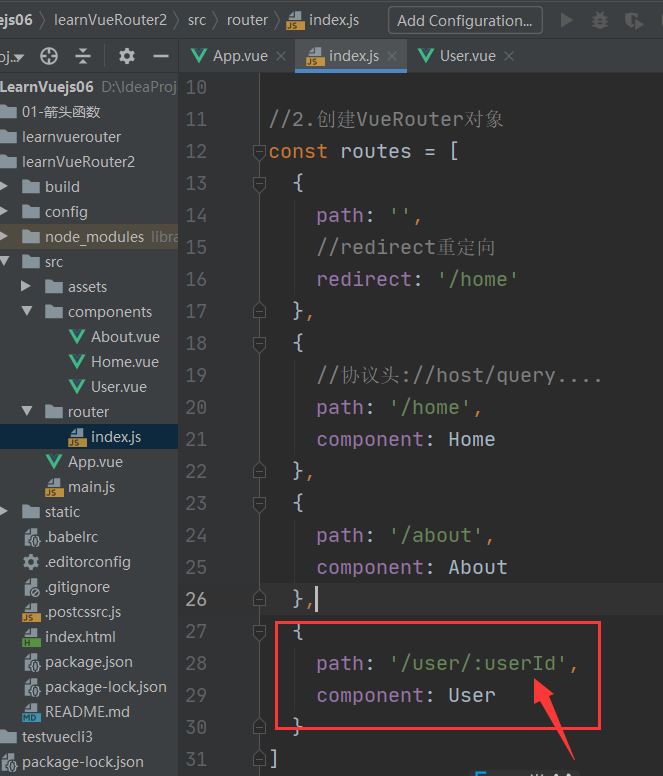
Task: Click the Run play icon in toolbar
Action: click(x=567, y=20)
